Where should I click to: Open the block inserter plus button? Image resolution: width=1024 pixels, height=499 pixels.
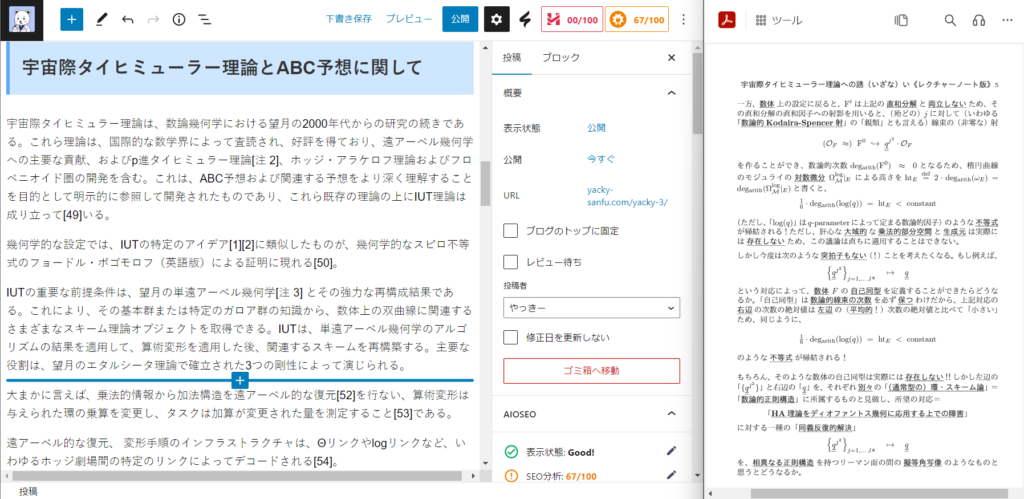coord(71,20)
